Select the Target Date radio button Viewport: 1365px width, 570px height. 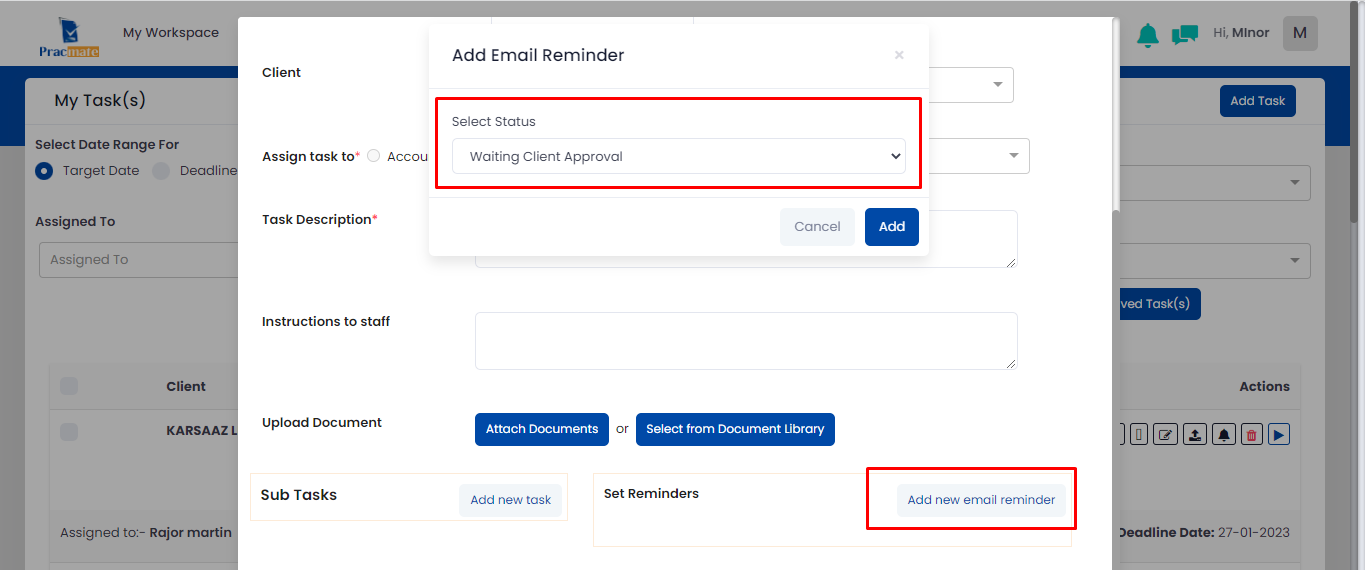44,171
